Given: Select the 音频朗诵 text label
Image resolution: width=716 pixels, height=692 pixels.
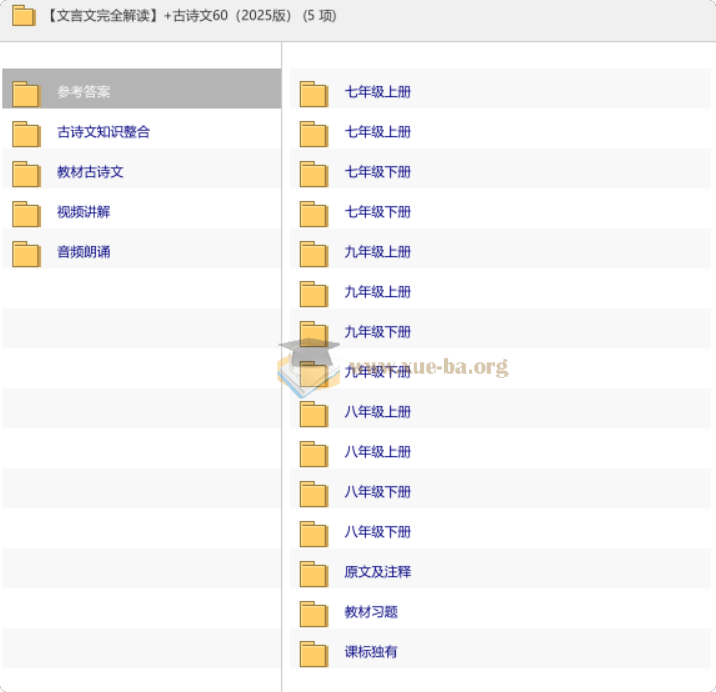Looking at the screenshot, I should 84,252.
